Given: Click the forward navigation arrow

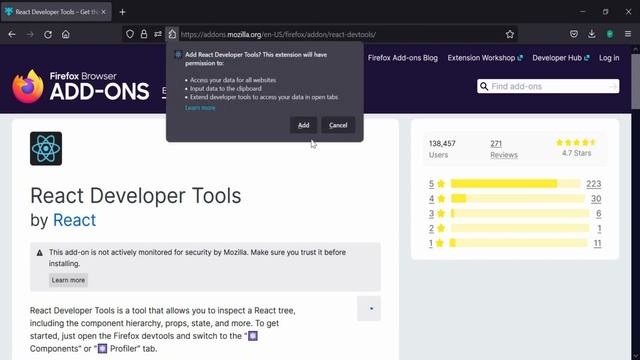Looking at the screenshot, I should [30, 34].
